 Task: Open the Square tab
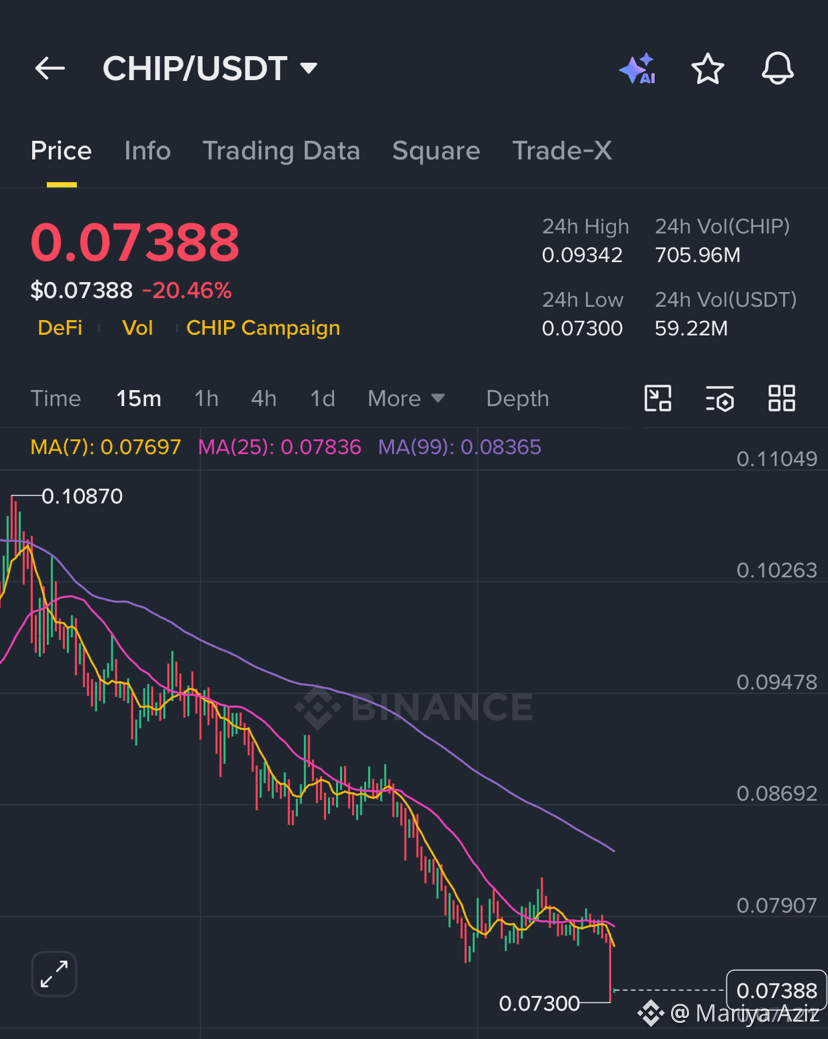[436, 151]
